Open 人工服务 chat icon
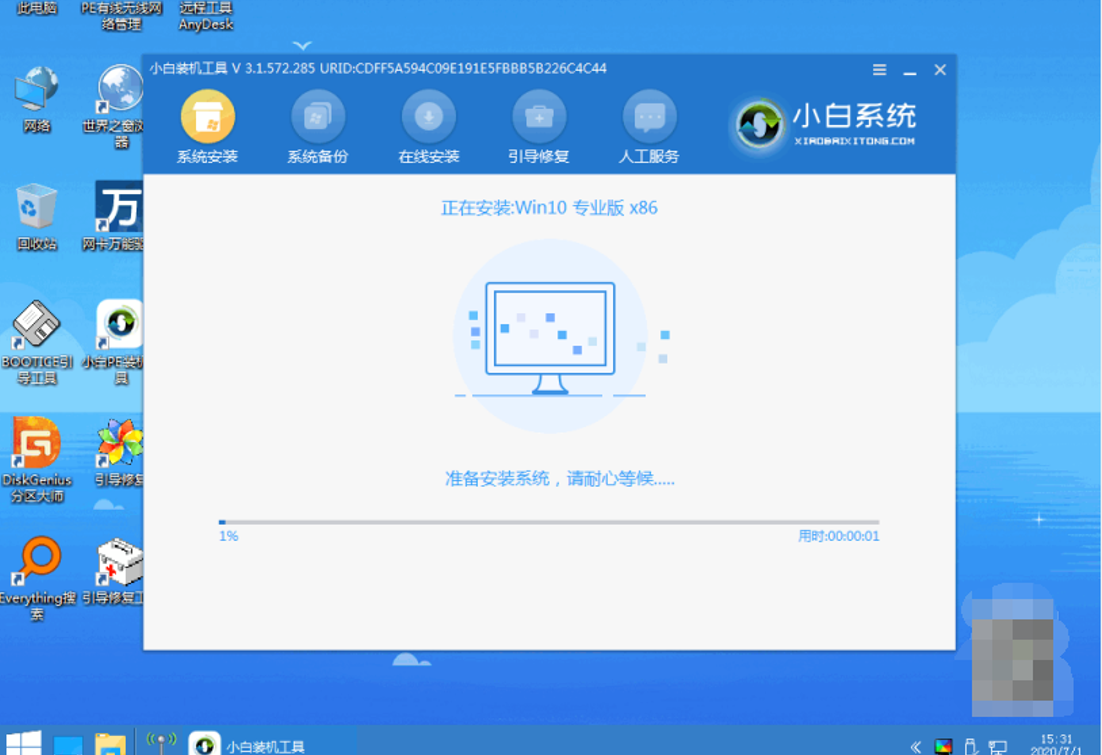 [x=649, y=117]
